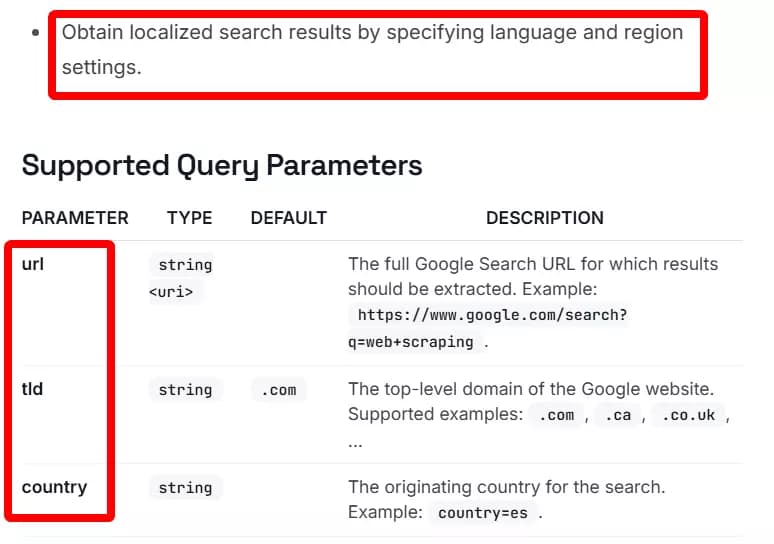The image size is (774, 544).
Task: Click the 'country' parameter name
Action: pos(54,487)
